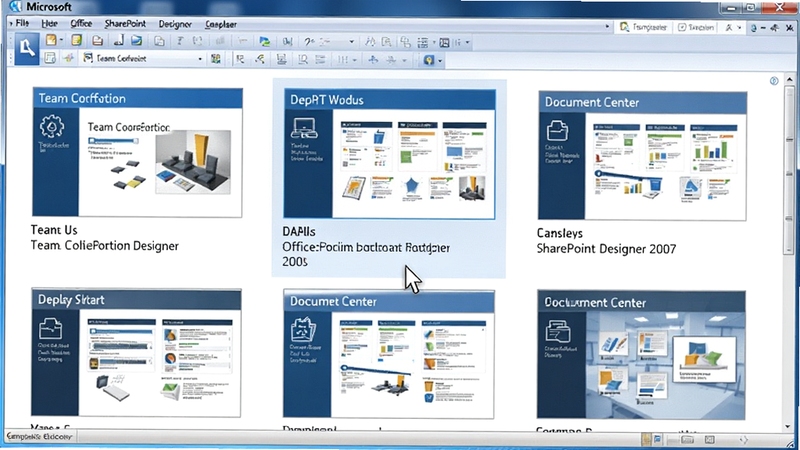Click the table grid toolbar icon
This screenshot has height=450, width=800.
[x=444, y=43]
